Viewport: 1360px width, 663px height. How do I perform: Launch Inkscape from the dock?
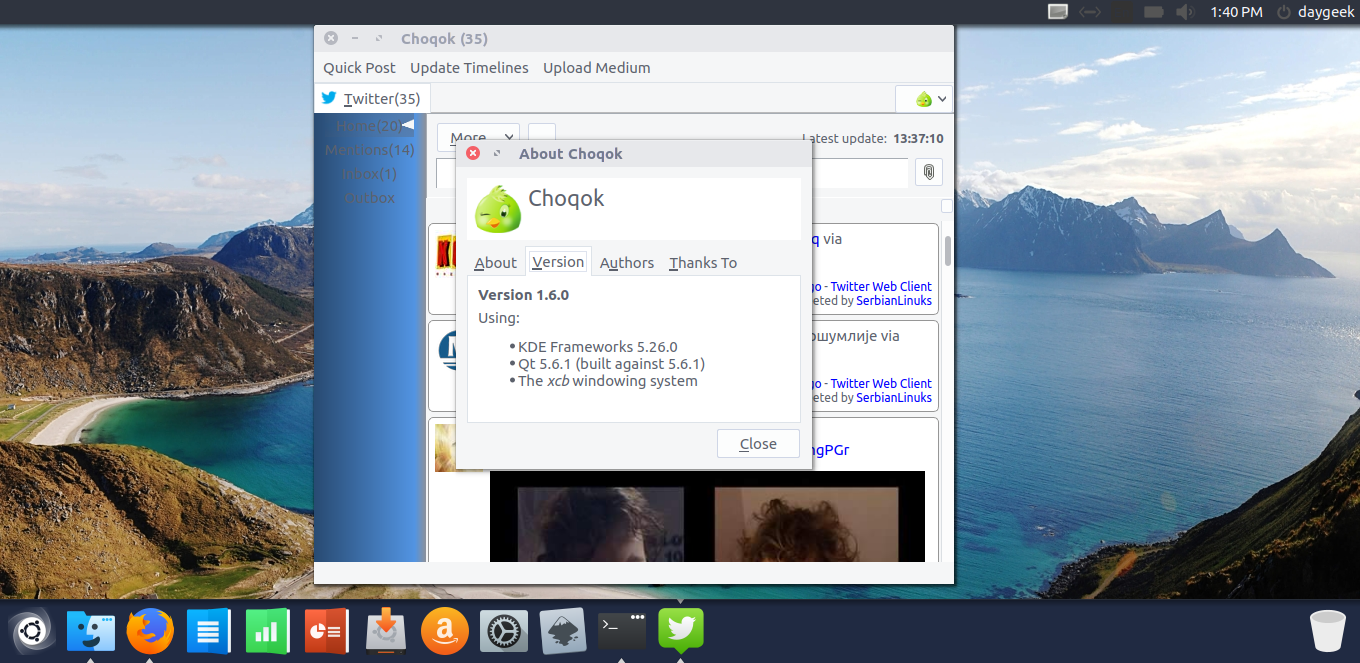(x=563, y=632)
